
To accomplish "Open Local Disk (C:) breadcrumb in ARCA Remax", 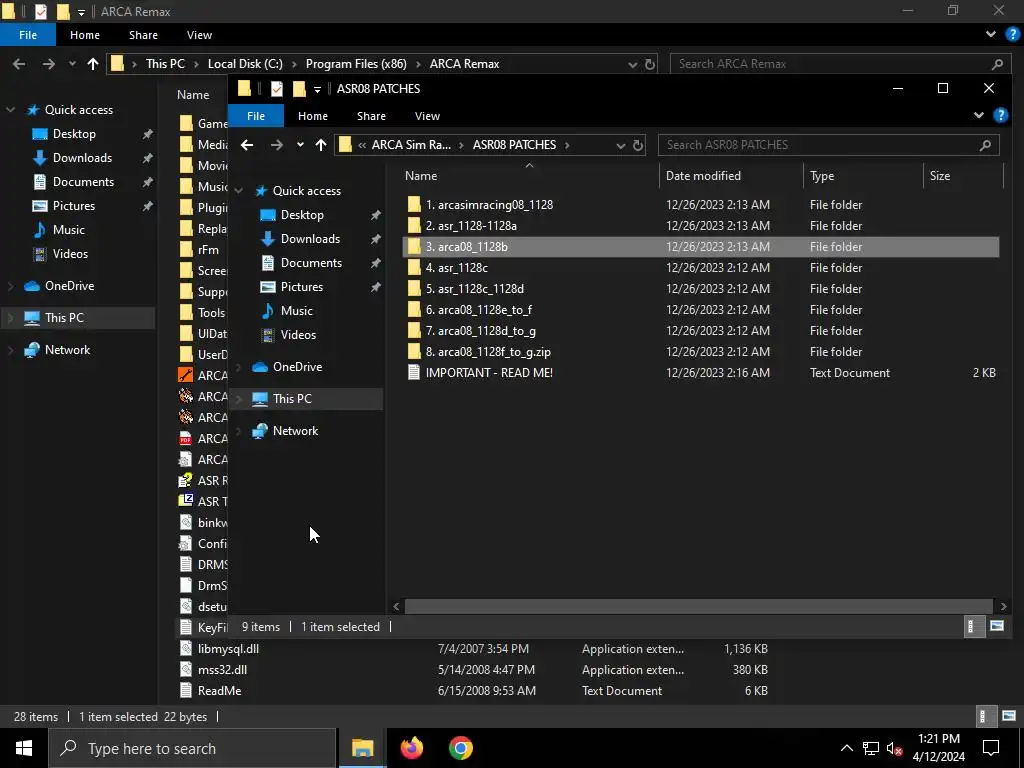I will coord(245,64).
